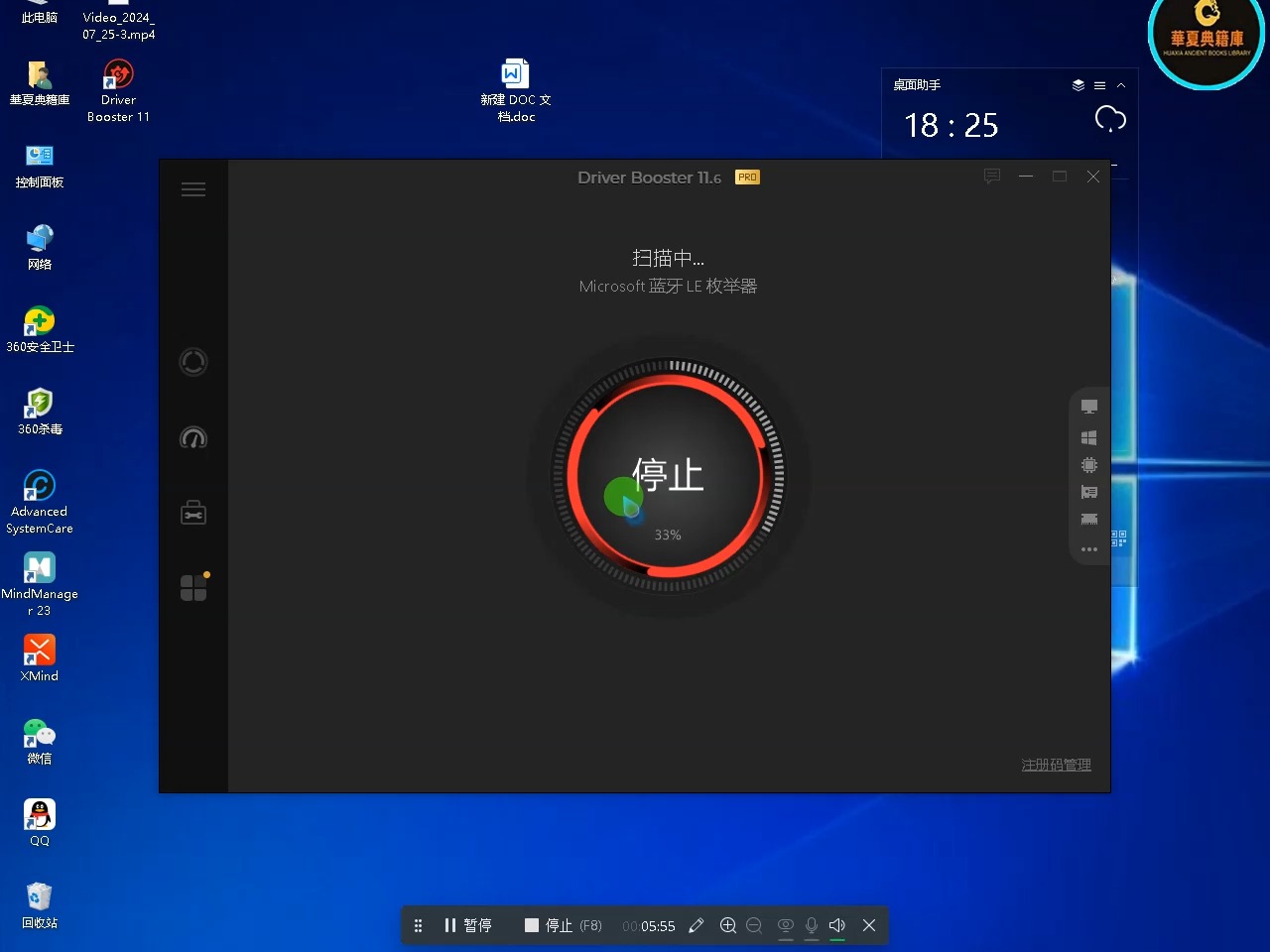Show Windows system info in the right panel
Image resolution: width=1270 pixels, height=952 pixels.
pos(1089,437)
